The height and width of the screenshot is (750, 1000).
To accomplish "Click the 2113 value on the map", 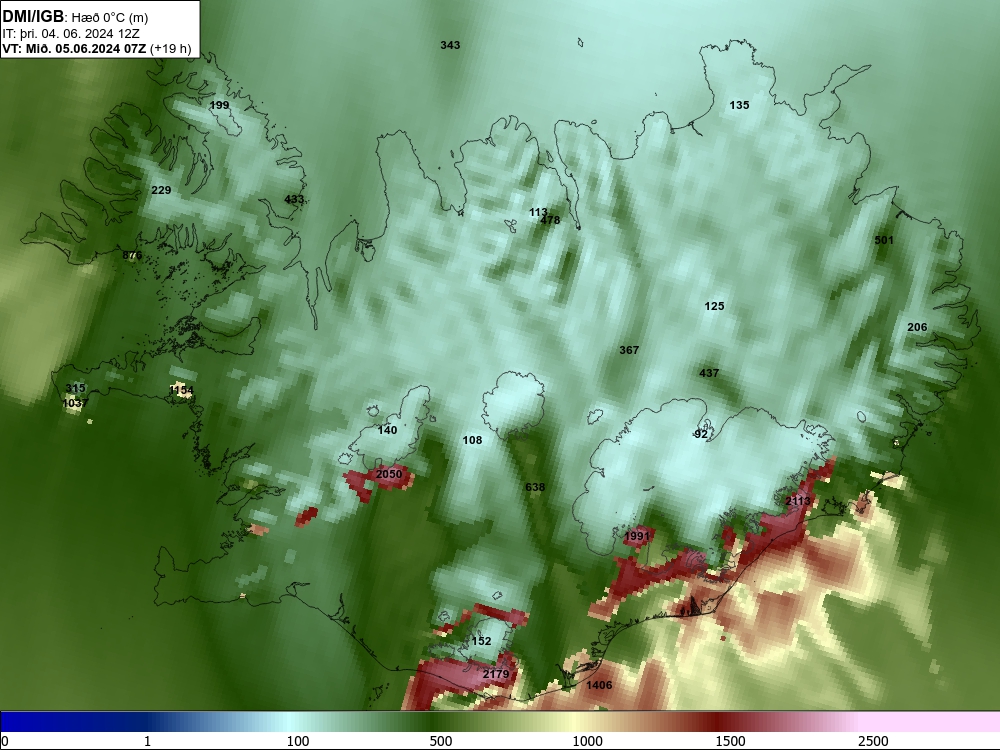I will pos(798,501).
